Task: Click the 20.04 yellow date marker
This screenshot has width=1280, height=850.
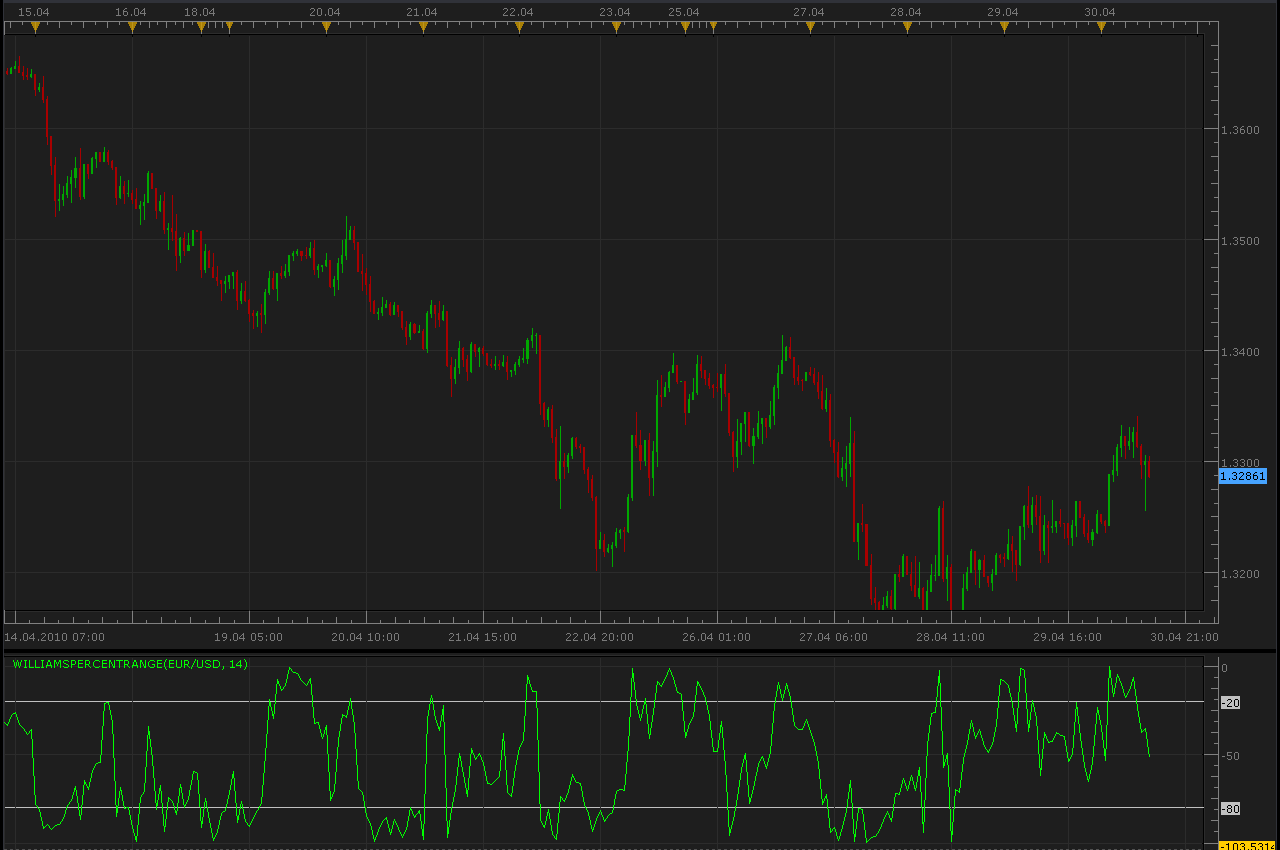Action: click(x=326, y=27)
